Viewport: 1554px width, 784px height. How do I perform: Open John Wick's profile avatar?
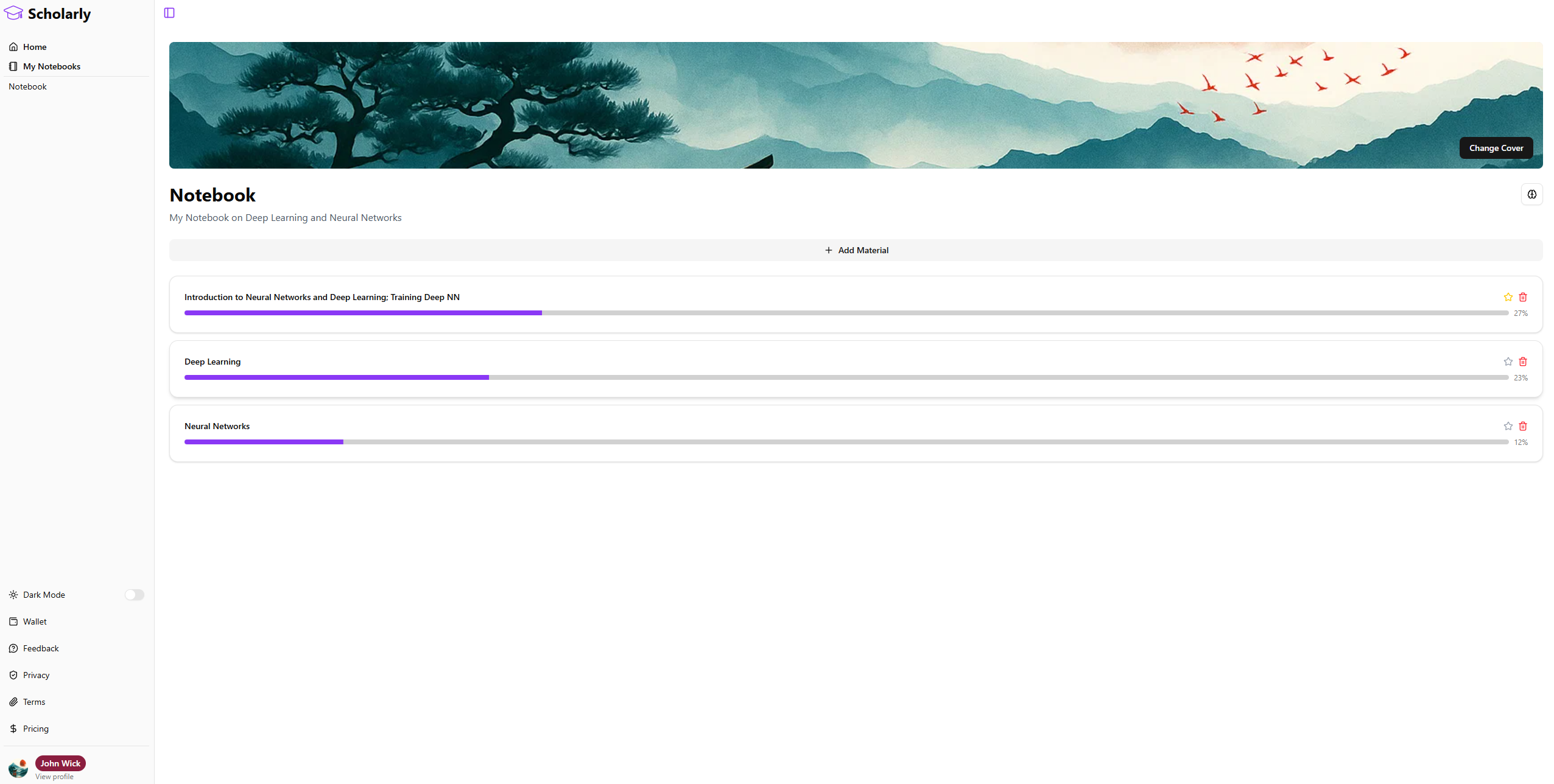[18, 768]
